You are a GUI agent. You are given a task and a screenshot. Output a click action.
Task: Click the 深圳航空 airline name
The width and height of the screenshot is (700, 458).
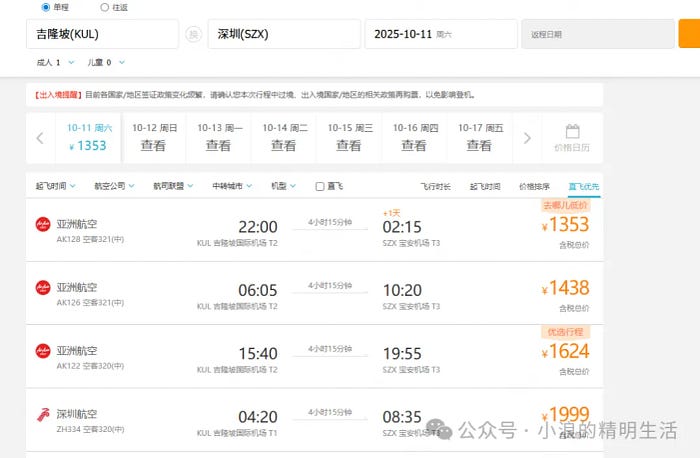click(x=76, y=414)
